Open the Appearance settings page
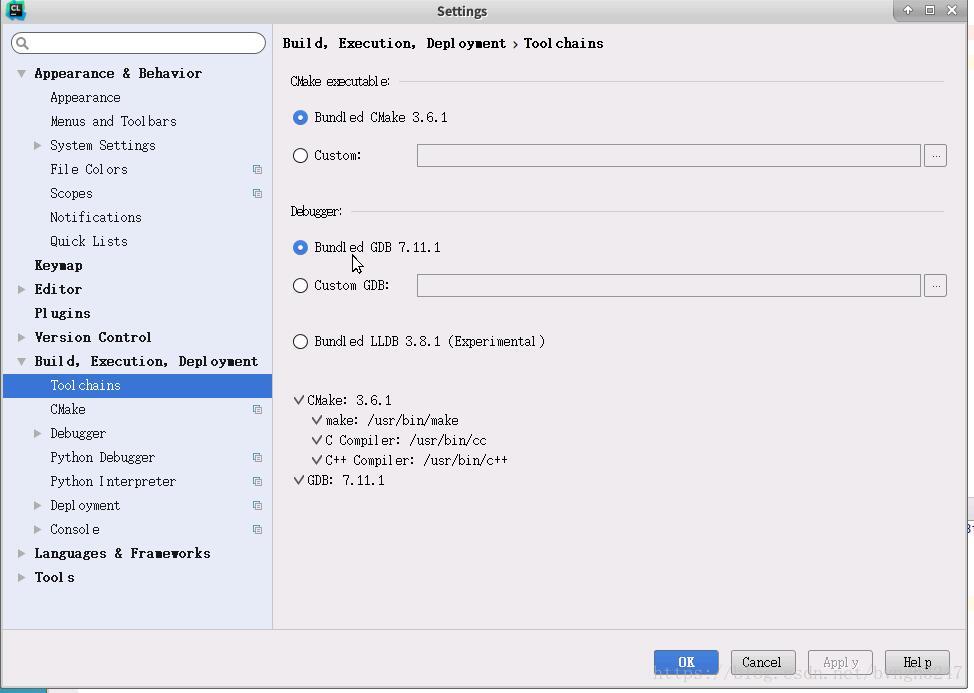This screenshot has width=974, height=693. click(85, 97)
